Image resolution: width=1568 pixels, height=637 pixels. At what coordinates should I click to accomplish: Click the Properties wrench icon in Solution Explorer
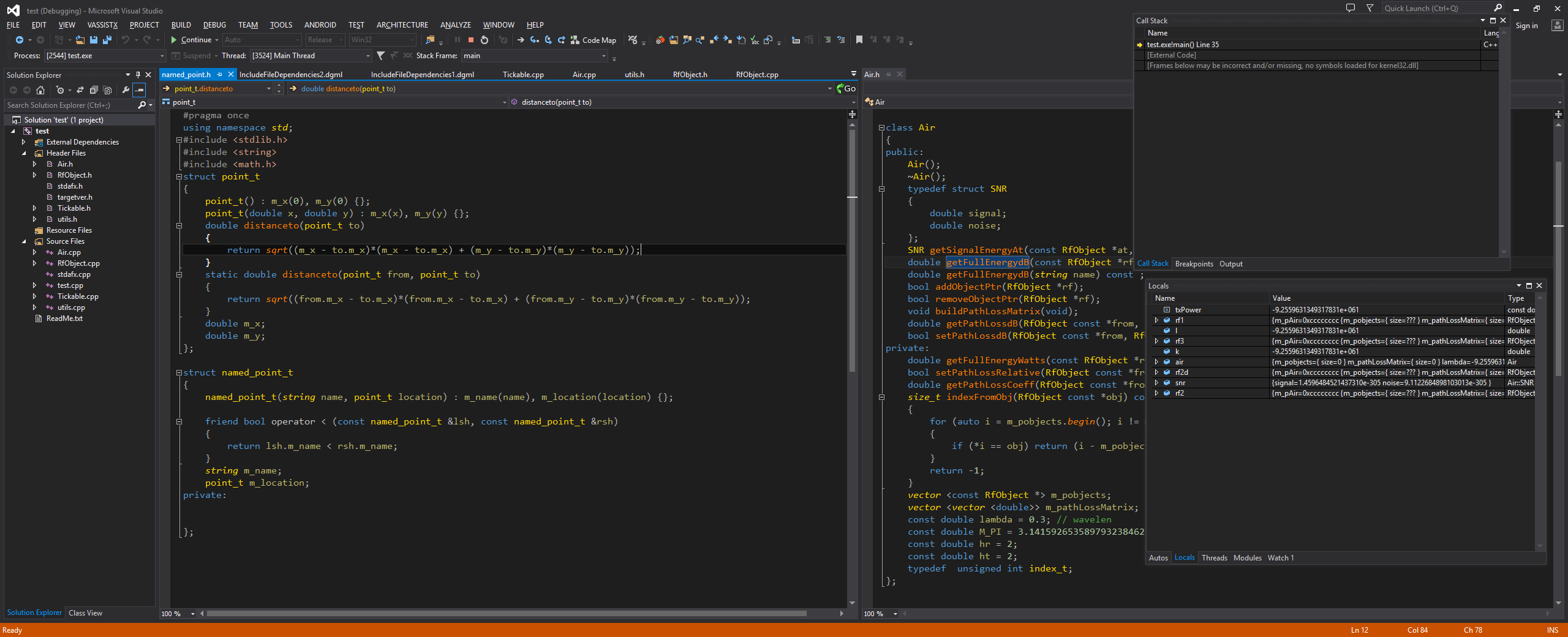coord(126,90)
